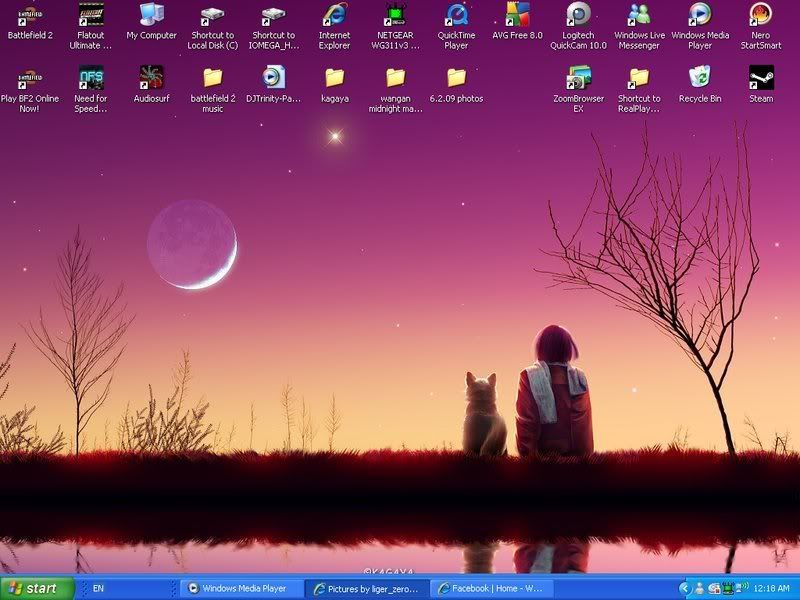Viewport: 800px width, 600px height.
Task: Open the Windows start menu
Action: pyautogui.click(x=37, y=588)
